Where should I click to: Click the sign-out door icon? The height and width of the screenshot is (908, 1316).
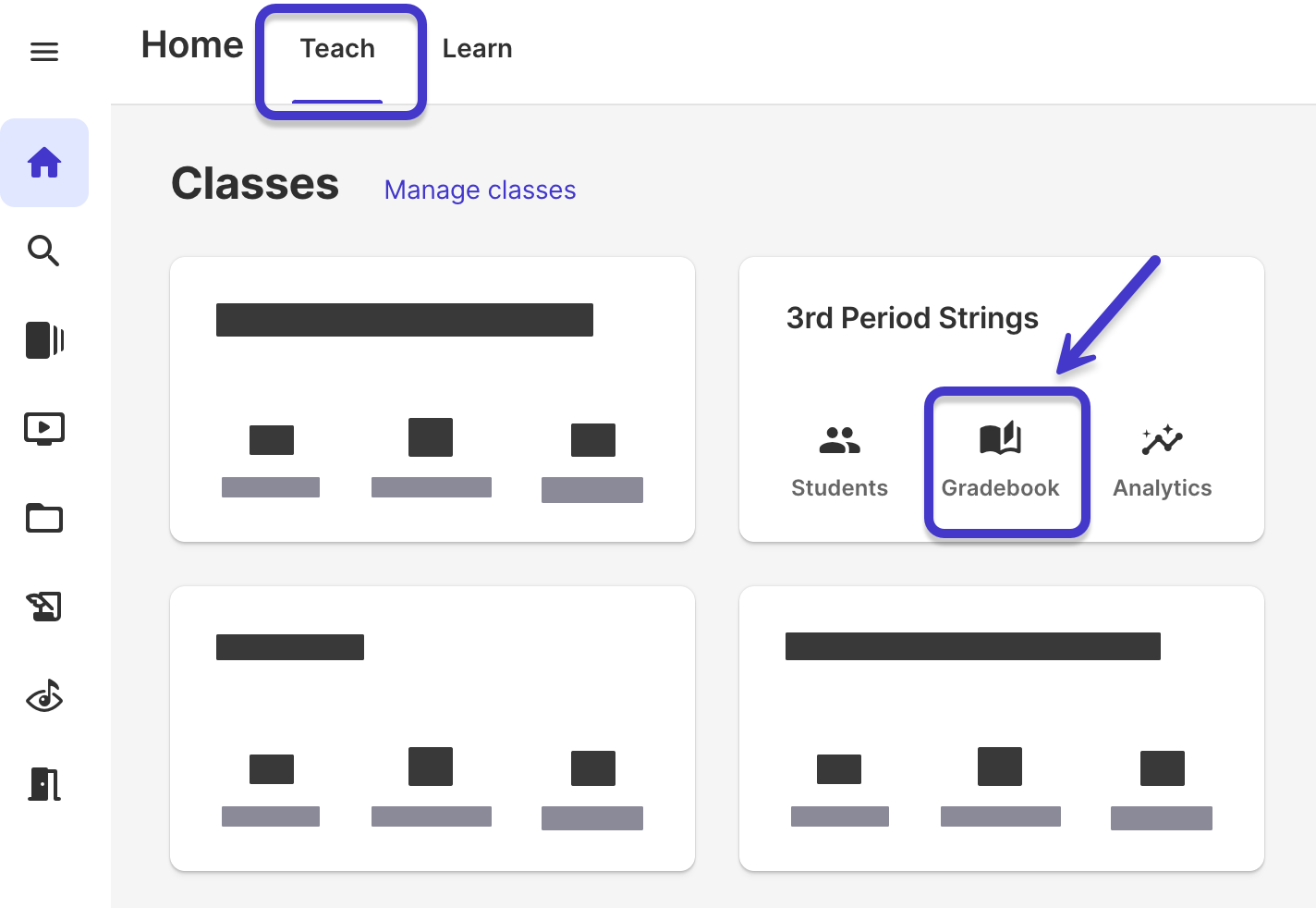pyautogui.click(x=44, y=784)
